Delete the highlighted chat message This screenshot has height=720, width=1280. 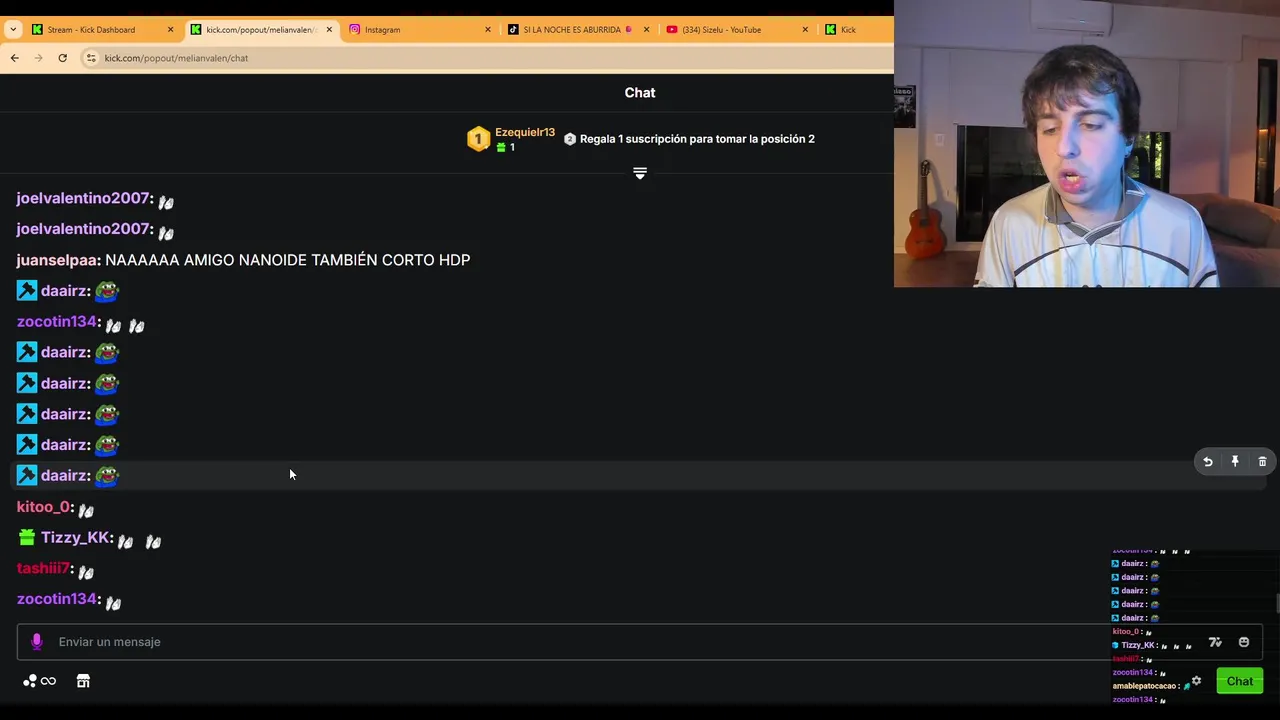[1262, 461]
